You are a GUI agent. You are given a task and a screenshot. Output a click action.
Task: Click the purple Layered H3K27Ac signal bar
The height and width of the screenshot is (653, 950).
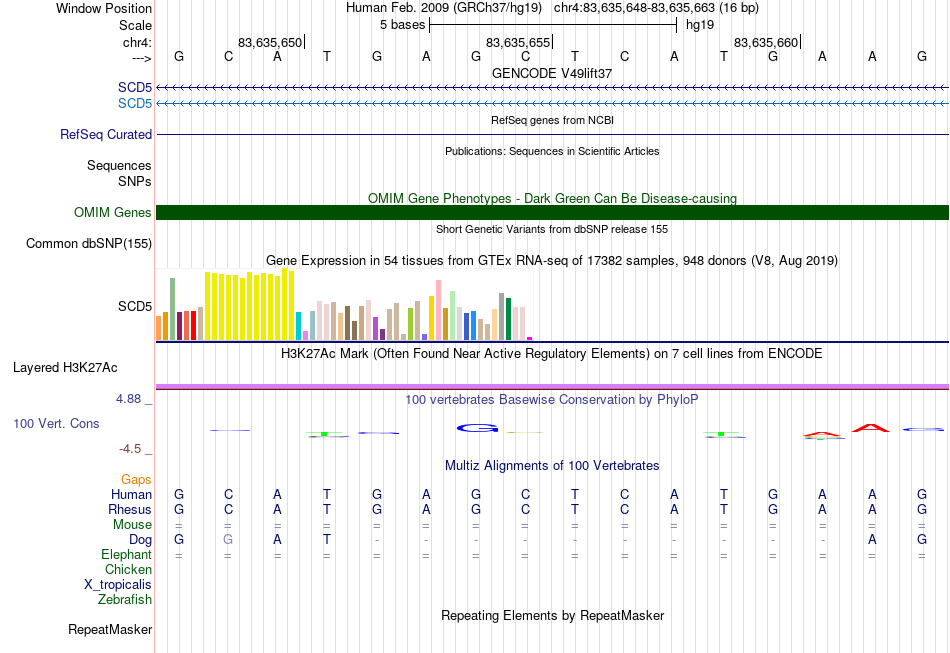552,386
